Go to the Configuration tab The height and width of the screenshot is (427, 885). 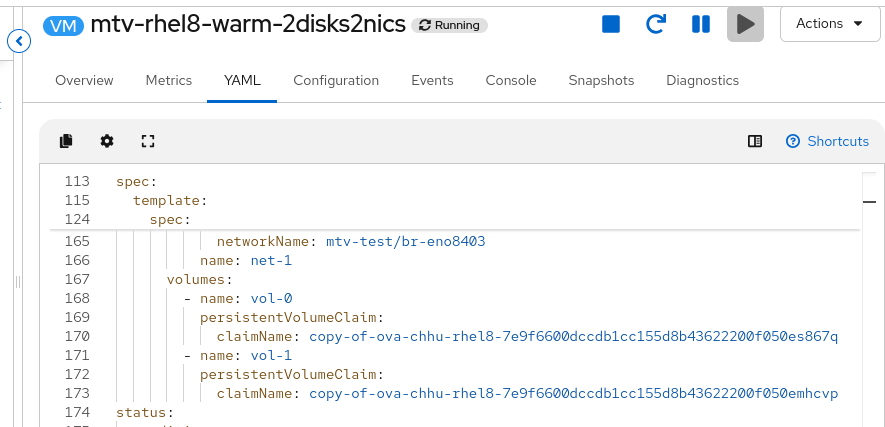point(336,80)
